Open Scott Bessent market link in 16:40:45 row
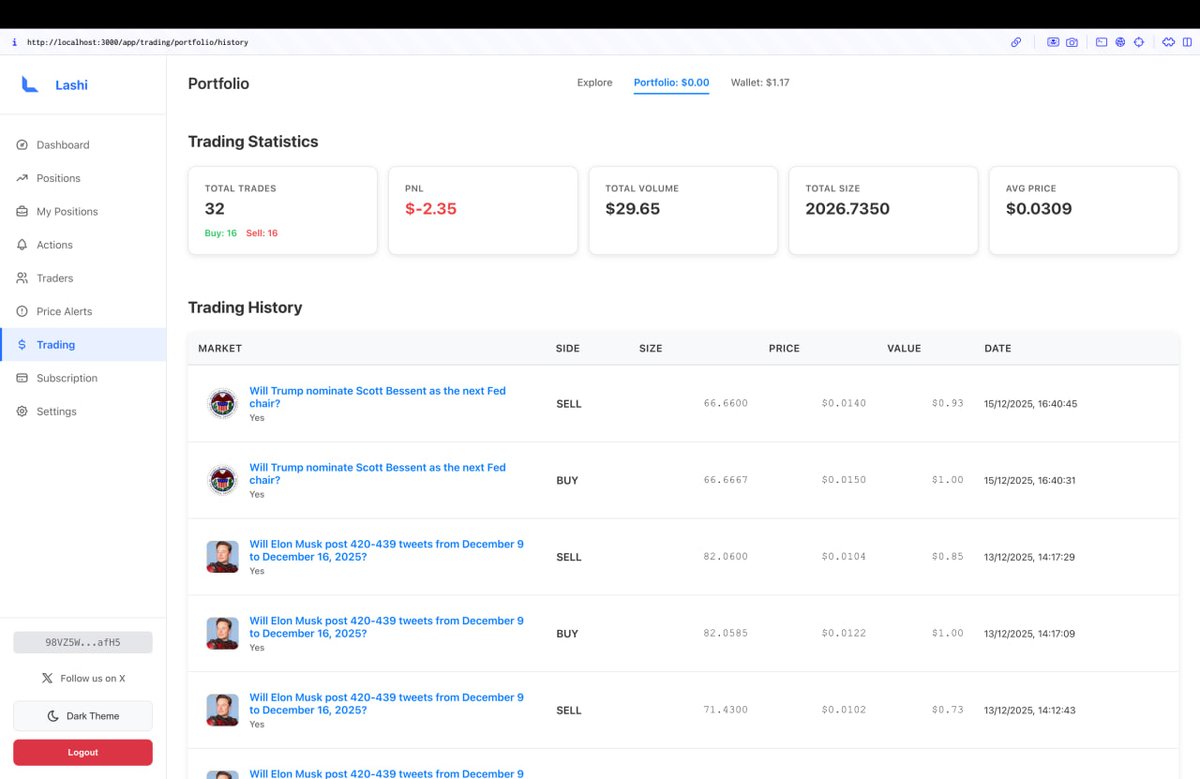The width and height of the screenshot is (1200, 779). point(377,397)
